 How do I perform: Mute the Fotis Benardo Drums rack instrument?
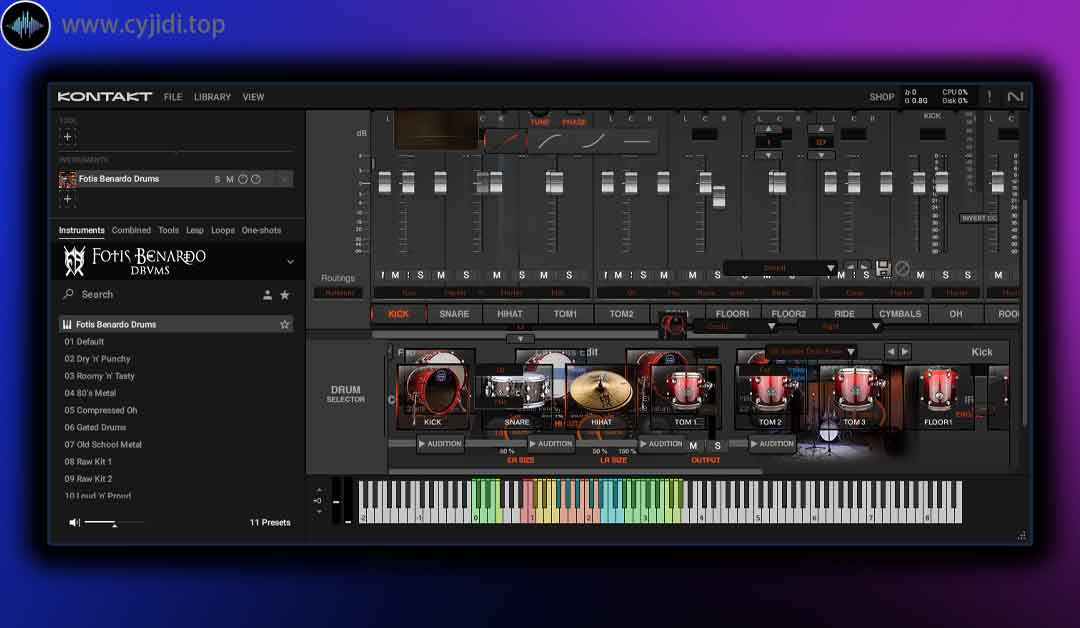pos(230,179)
